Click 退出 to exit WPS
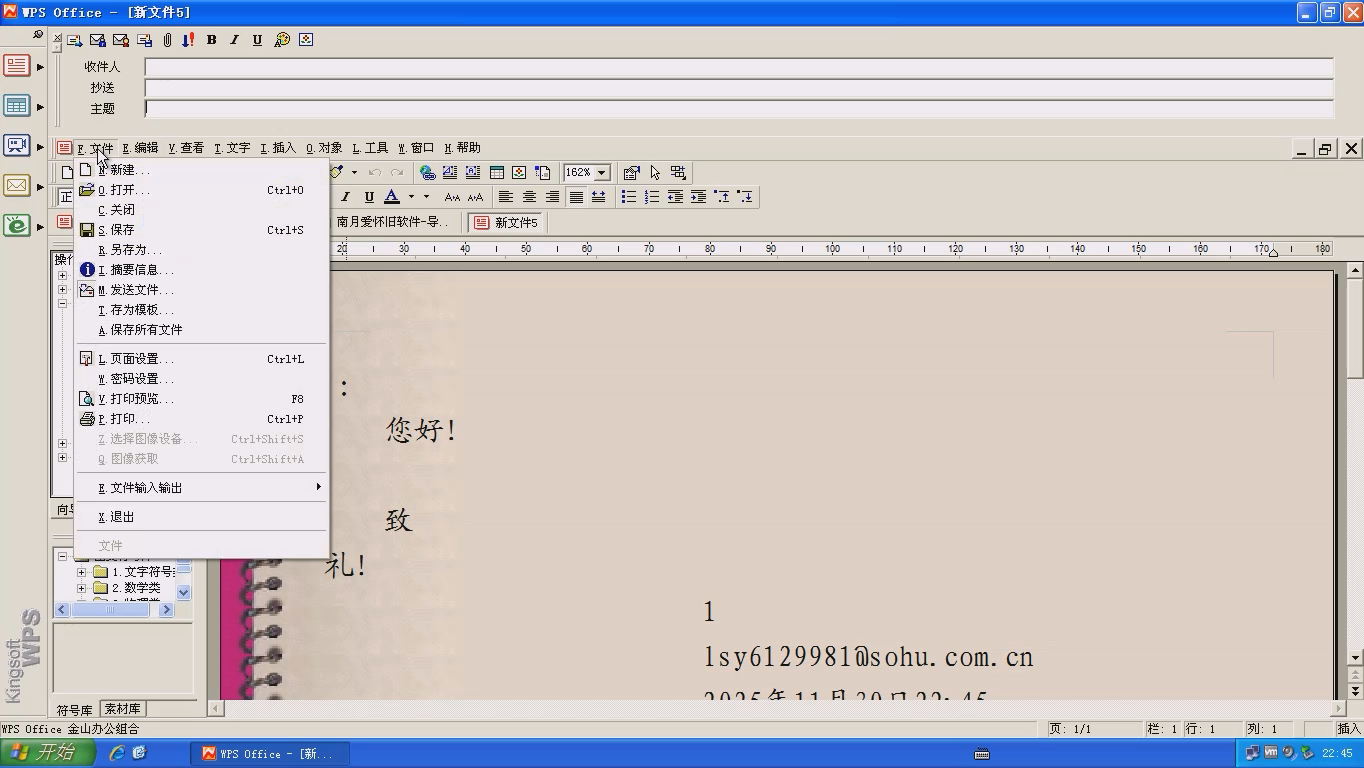This screenshot has width=1364, height=768. [202, 517]
